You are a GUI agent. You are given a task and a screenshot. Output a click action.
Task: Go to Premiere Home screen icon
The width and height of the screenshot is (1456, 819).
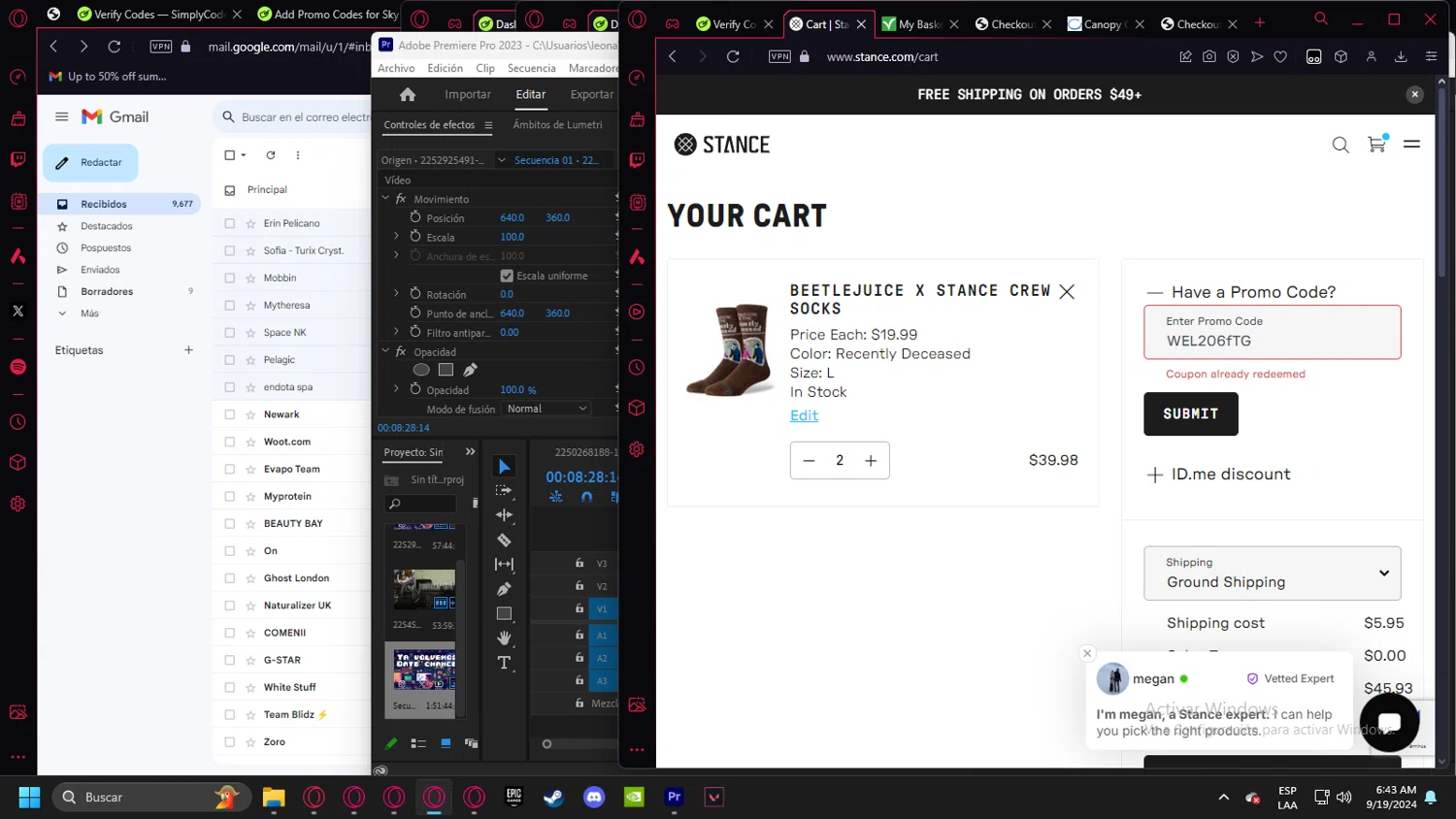click(408, 94)
